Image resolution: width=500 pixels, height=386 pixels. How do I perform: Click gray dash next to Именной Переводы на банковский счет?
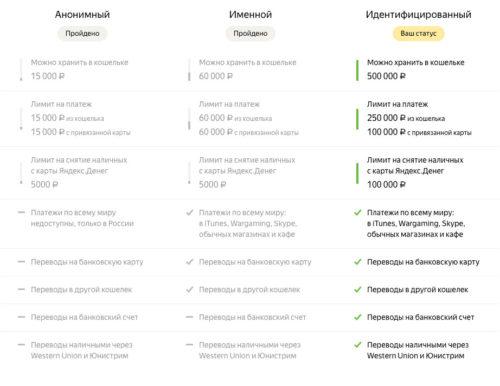click(x=189, y=317)
